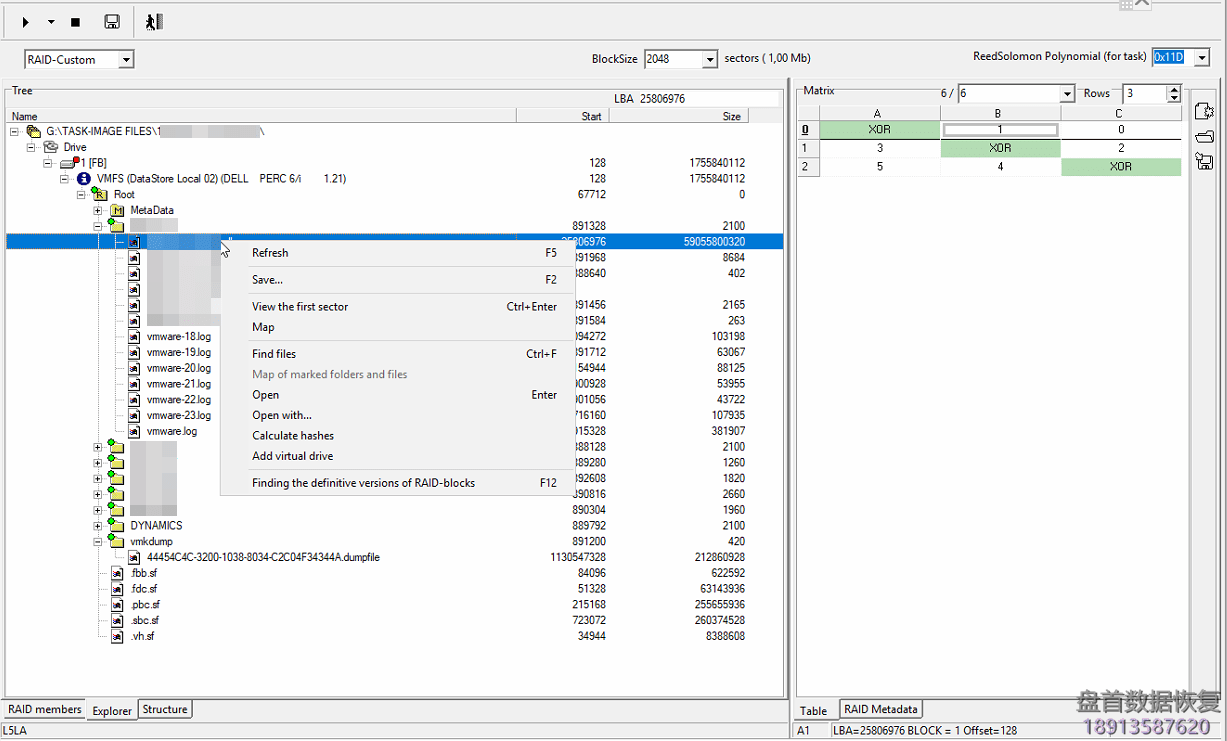1227x741 pixels.
Task: Select the green XOR cell in column A
Action: 879,130
